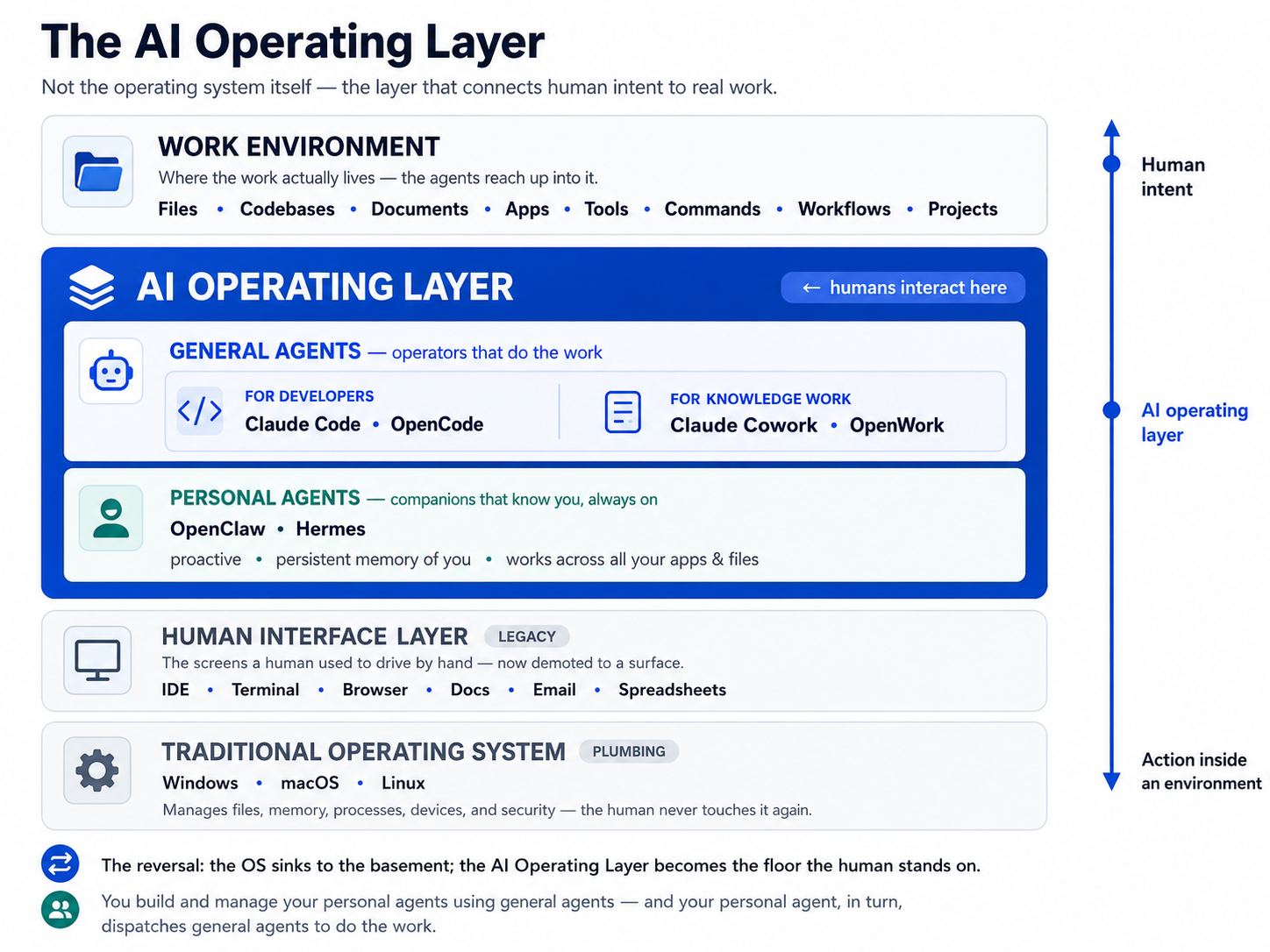This screenshot has height=952, width=1270.
Task: Click the green people icon near bottom note
Action: click(61, 910)
